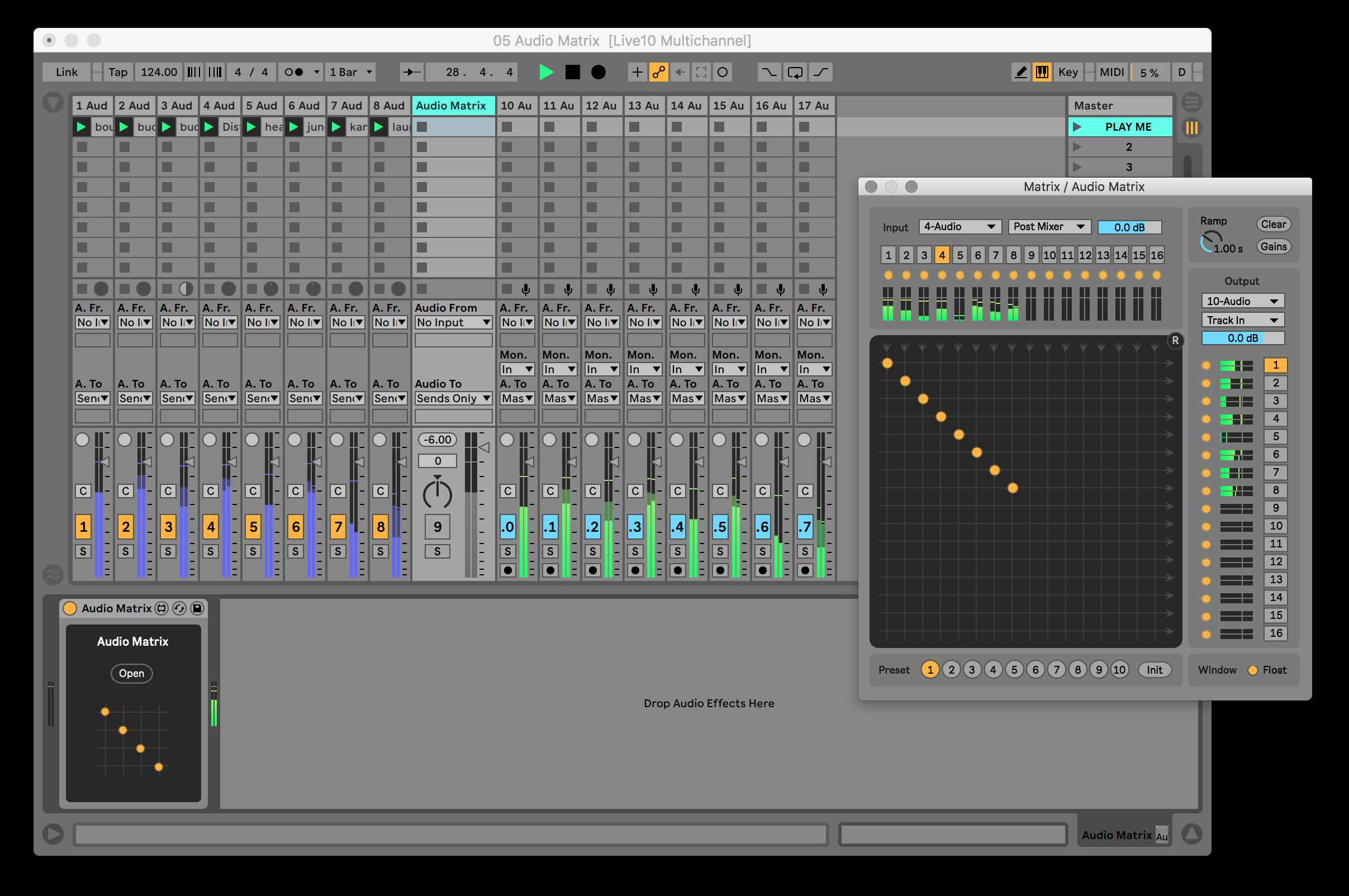The image size is (1349, 896).
Task: Toggle the Float window option
Action: 1252,670
